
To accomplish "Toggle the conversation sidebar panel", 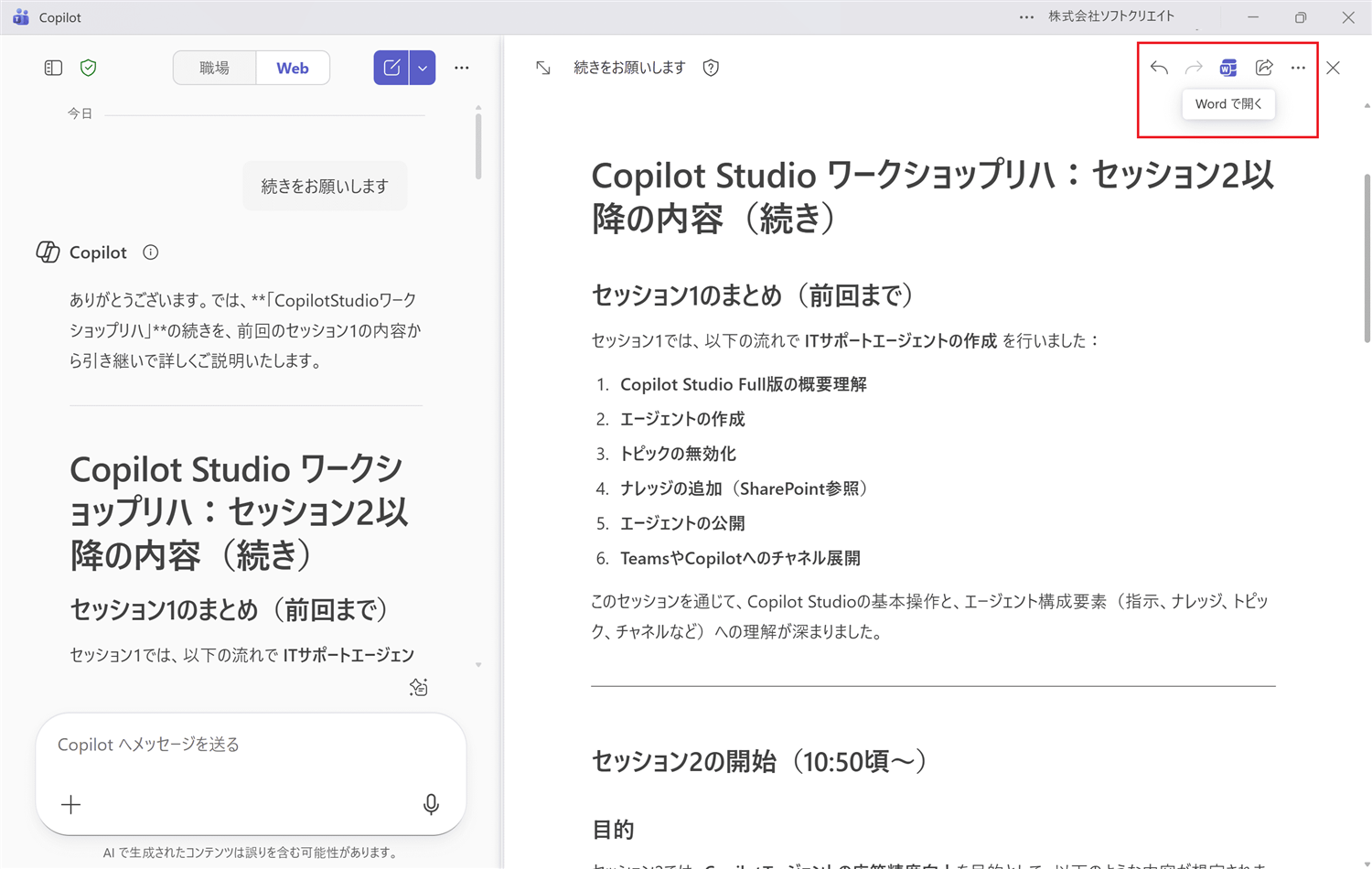I will click(x=53, y=67).
